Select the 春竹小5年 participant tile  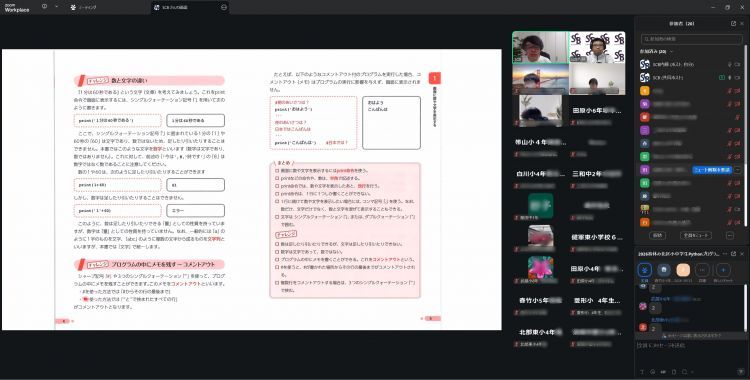point(540,301)
